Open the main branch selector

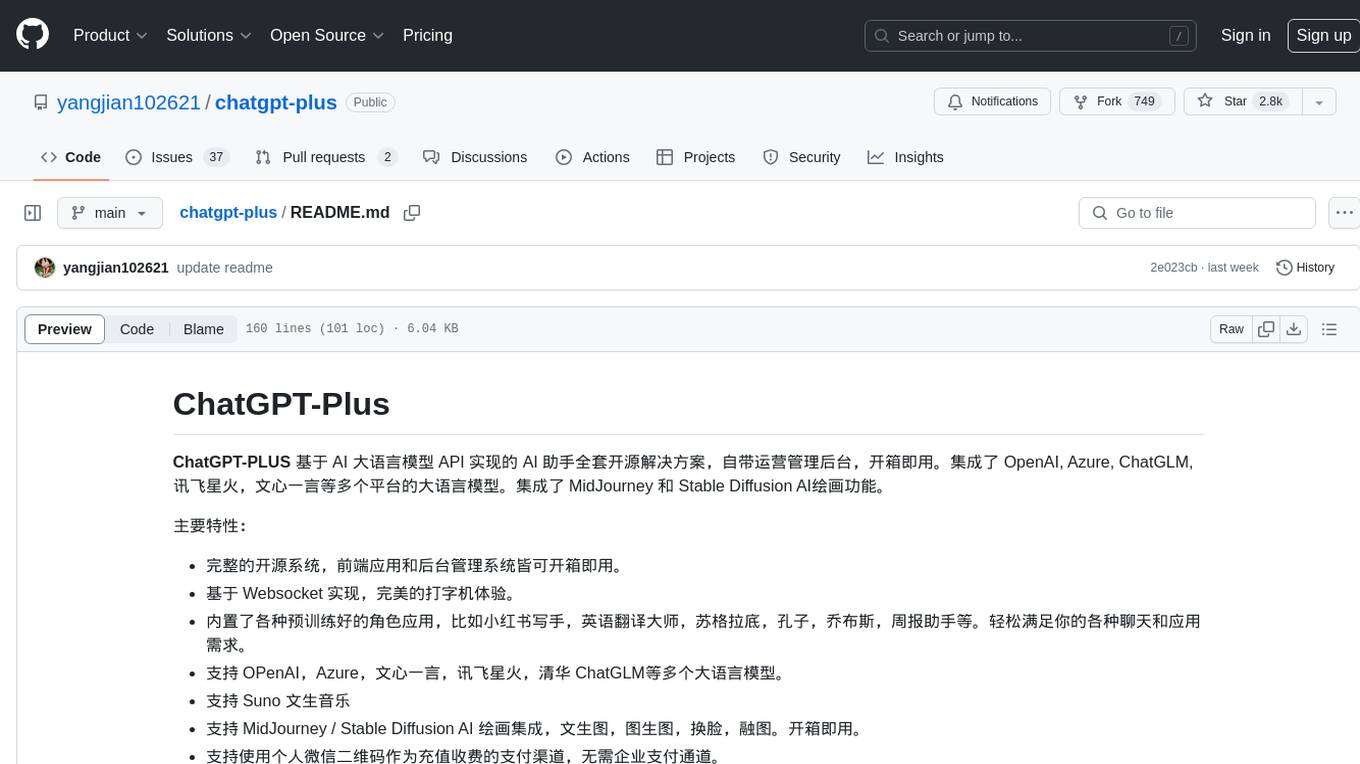(110, 213)
